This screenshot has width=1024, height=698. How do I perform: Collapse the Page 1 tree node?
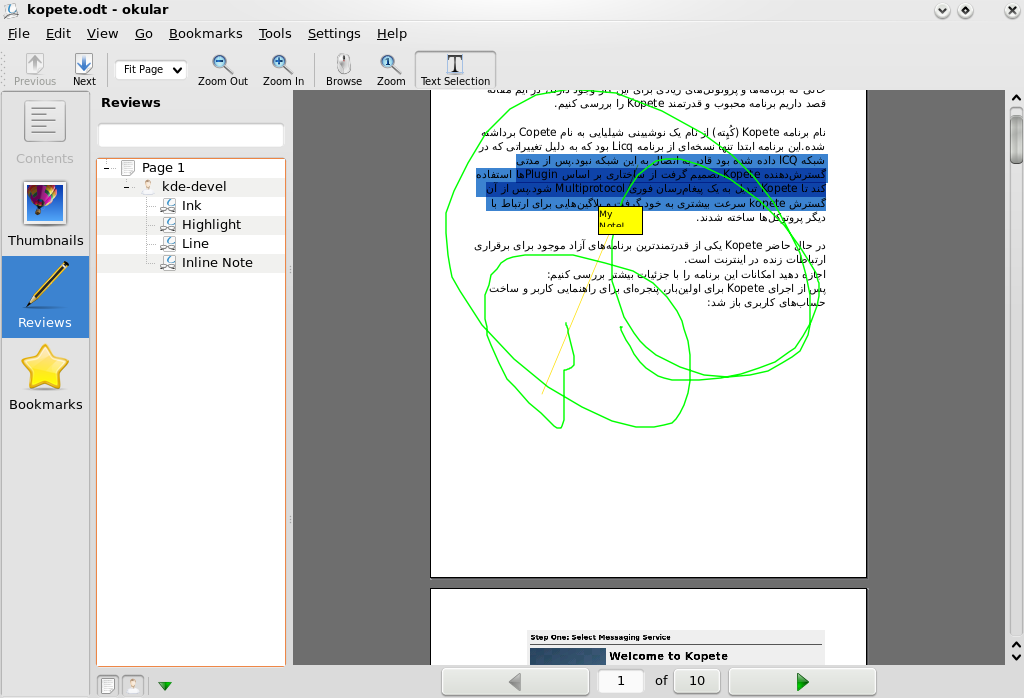click(106, 168)
